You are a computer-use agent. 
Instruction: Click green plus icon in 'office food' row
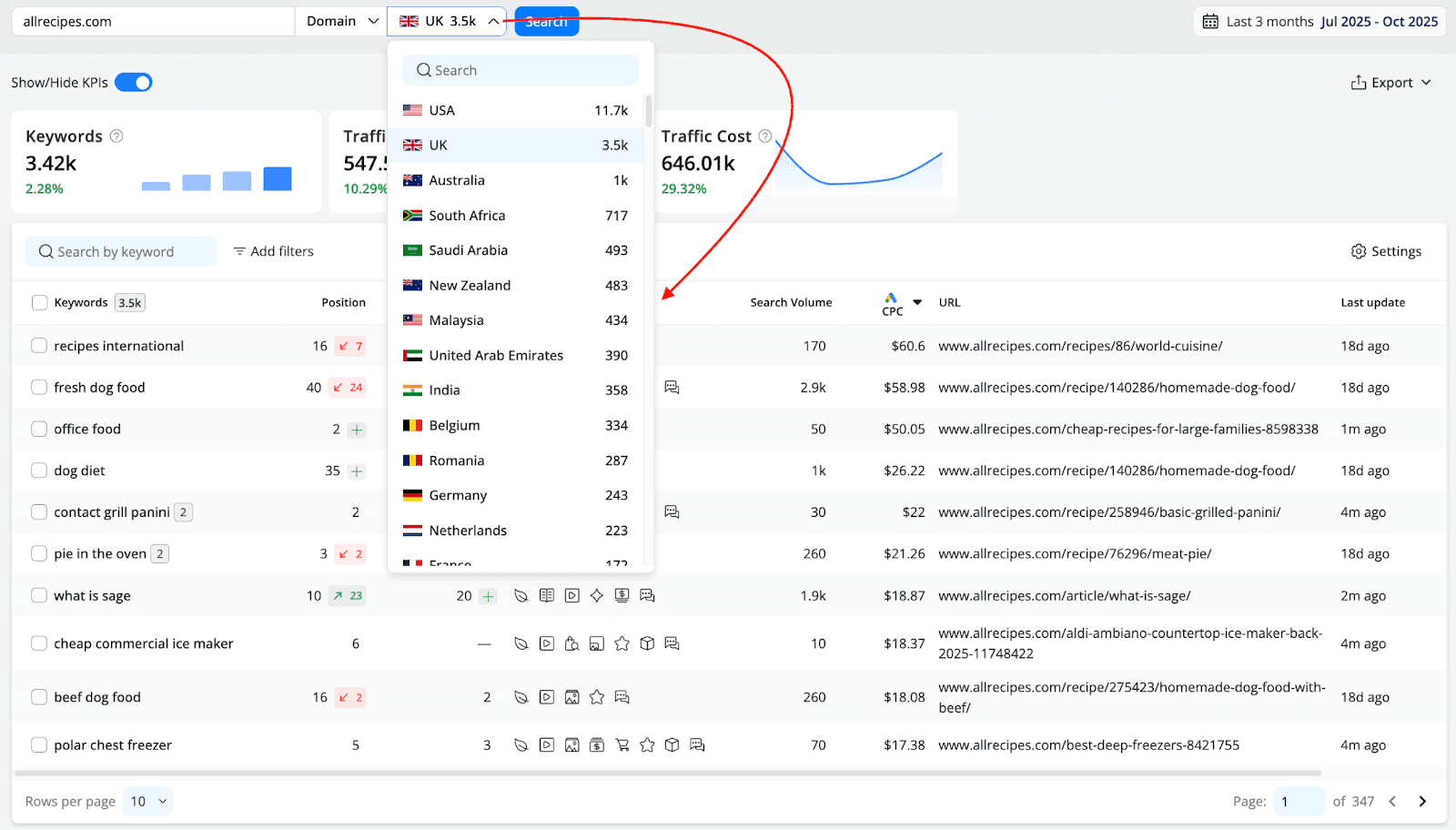(x=357, y=430)
